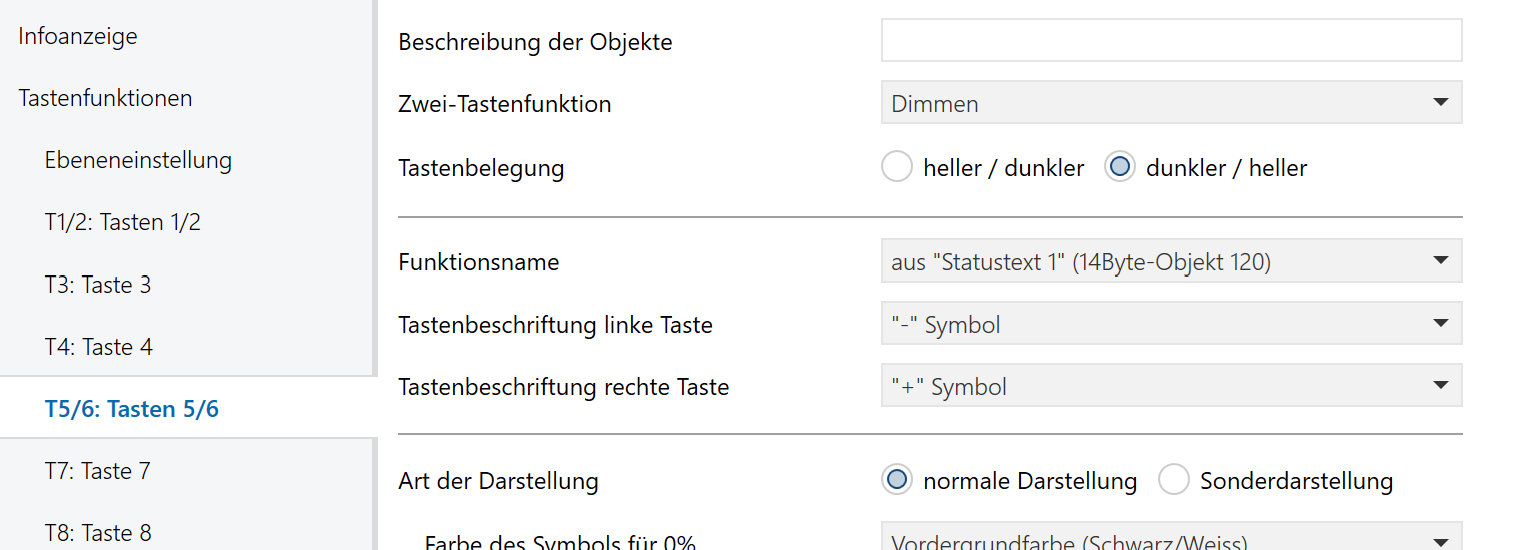Select T1/2: Tasten 1/2 entry
The height and width of the screenshot is (550, 1530).
(123, 222)
